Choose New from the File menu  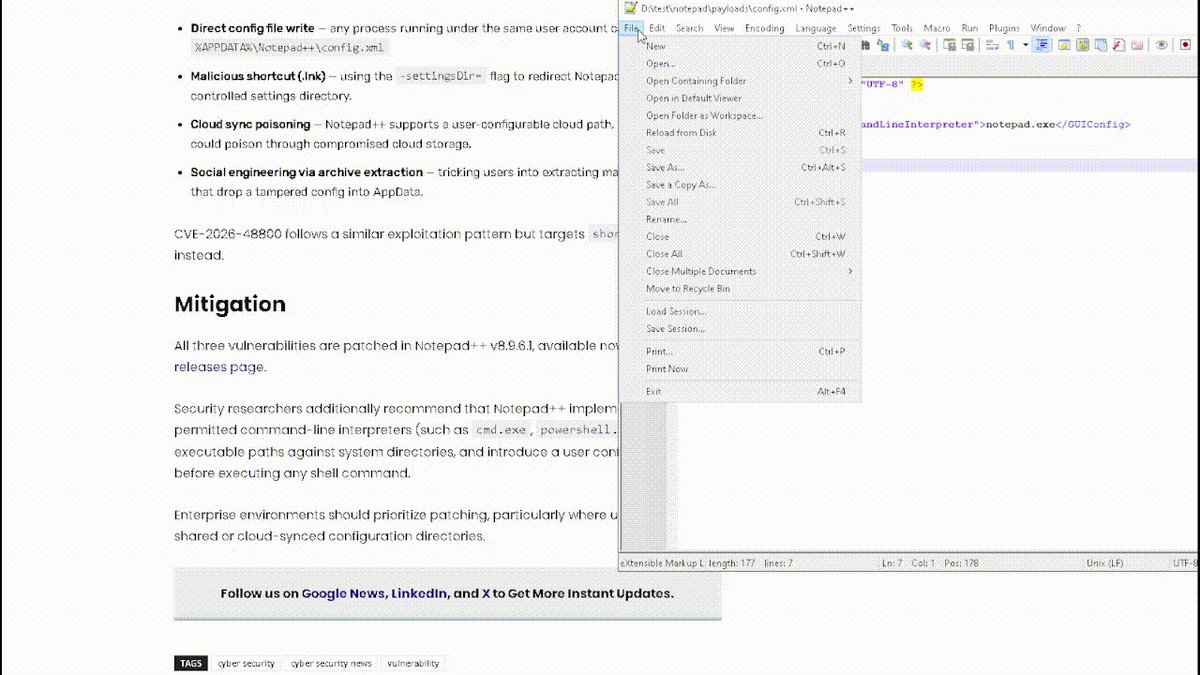tap(740, 46)
